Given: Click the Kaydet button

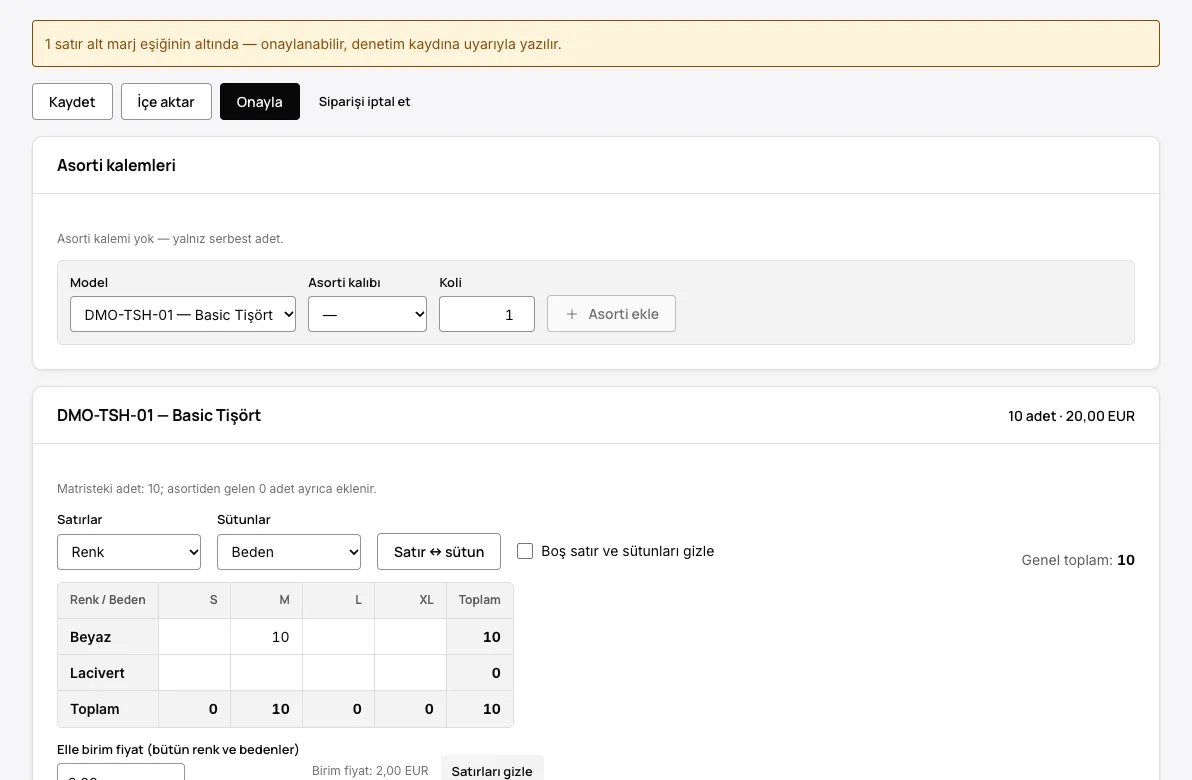Looking at the screenshot, I should (72, 102).
